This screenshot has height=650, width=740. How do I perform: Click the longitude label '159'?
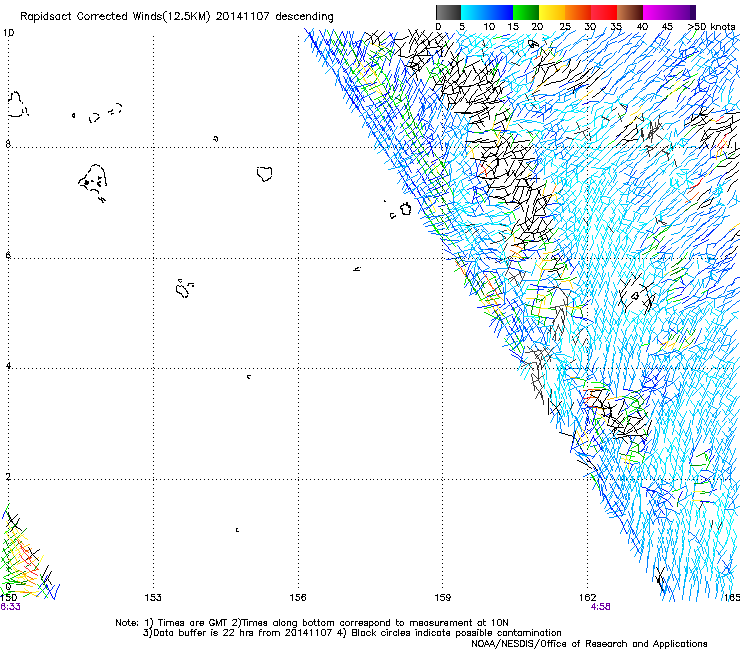[x=442, y=598]
